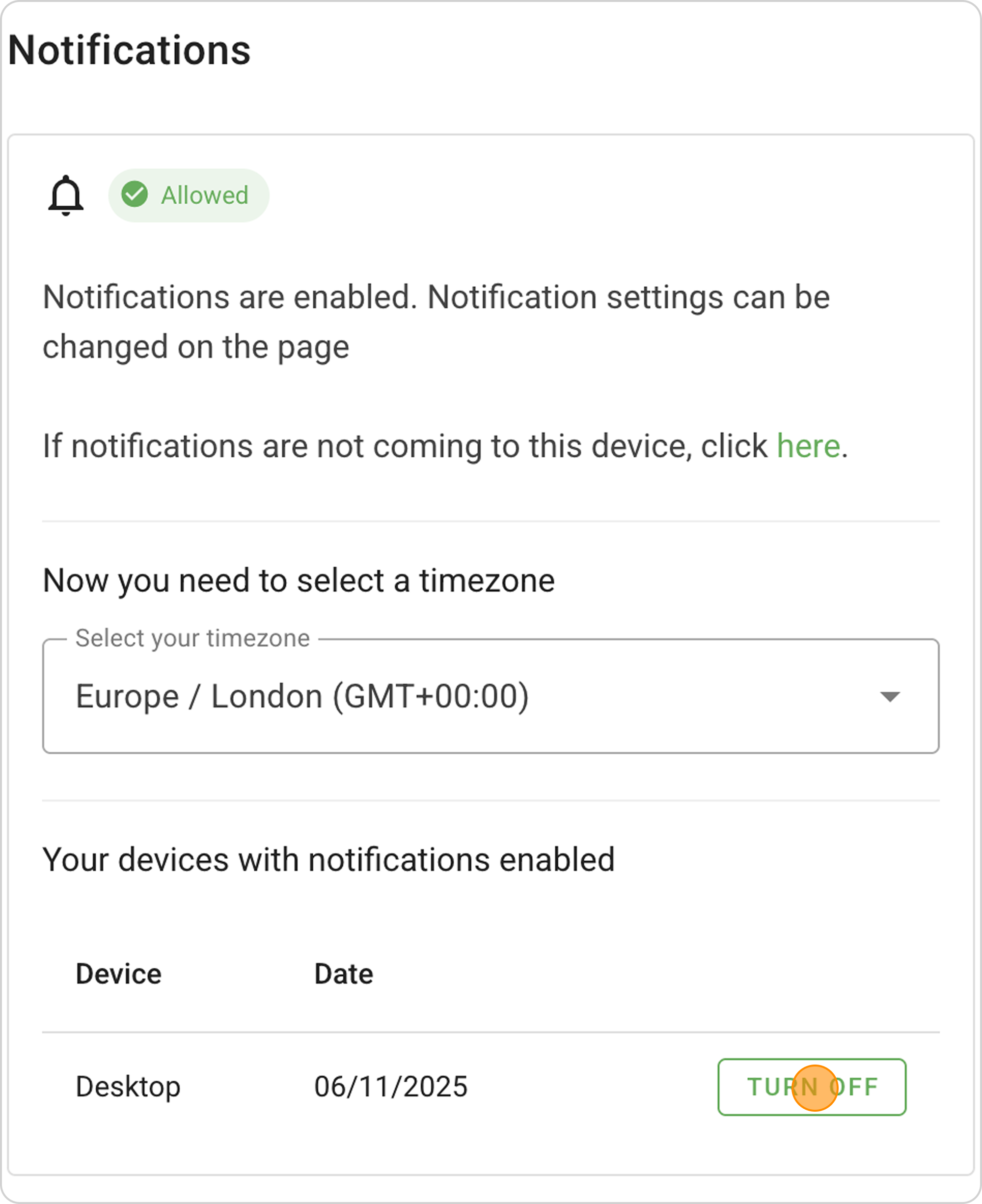The height and width of the screenshot is (1204, 982).
Task: Click "Now you need to select a timezone" heading
Action: pos(299,580)
